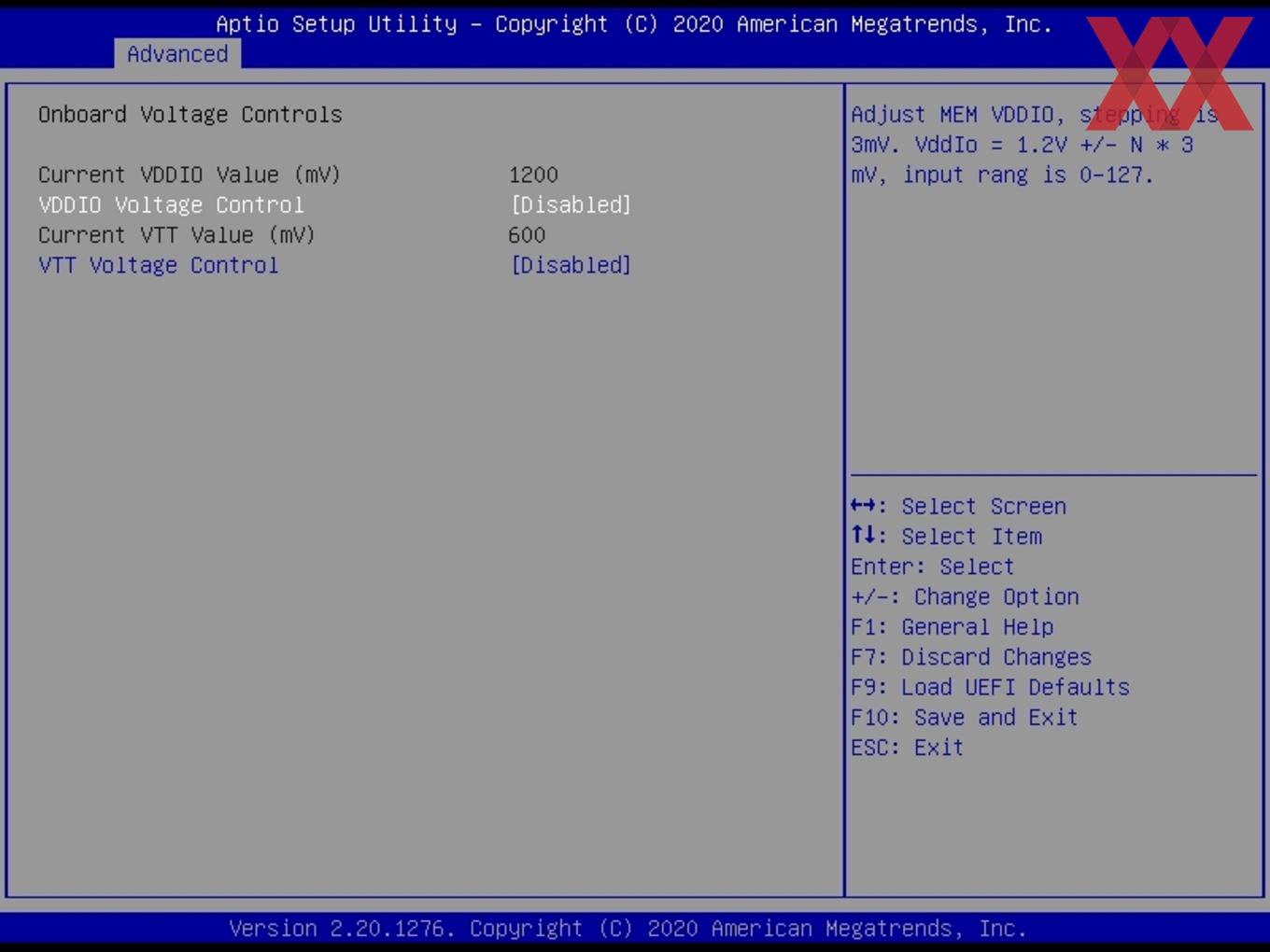Click the F9: Load UEFI Defaults hint
This screenshot has width=1270, height=952.
point(990,687)
